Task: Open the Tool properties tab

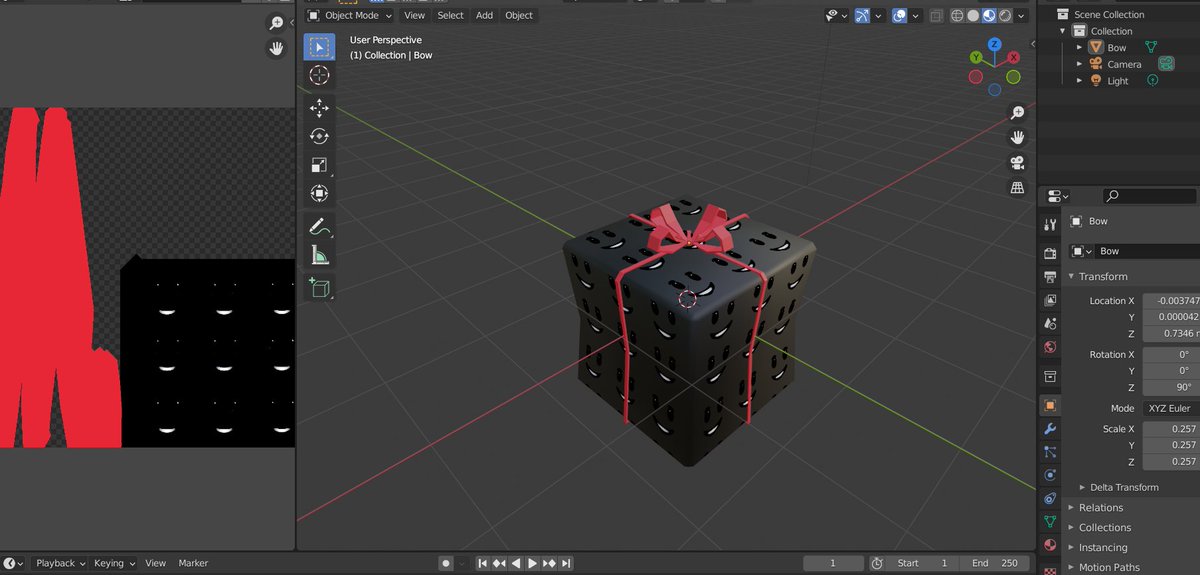Action: pos(1049,225)
